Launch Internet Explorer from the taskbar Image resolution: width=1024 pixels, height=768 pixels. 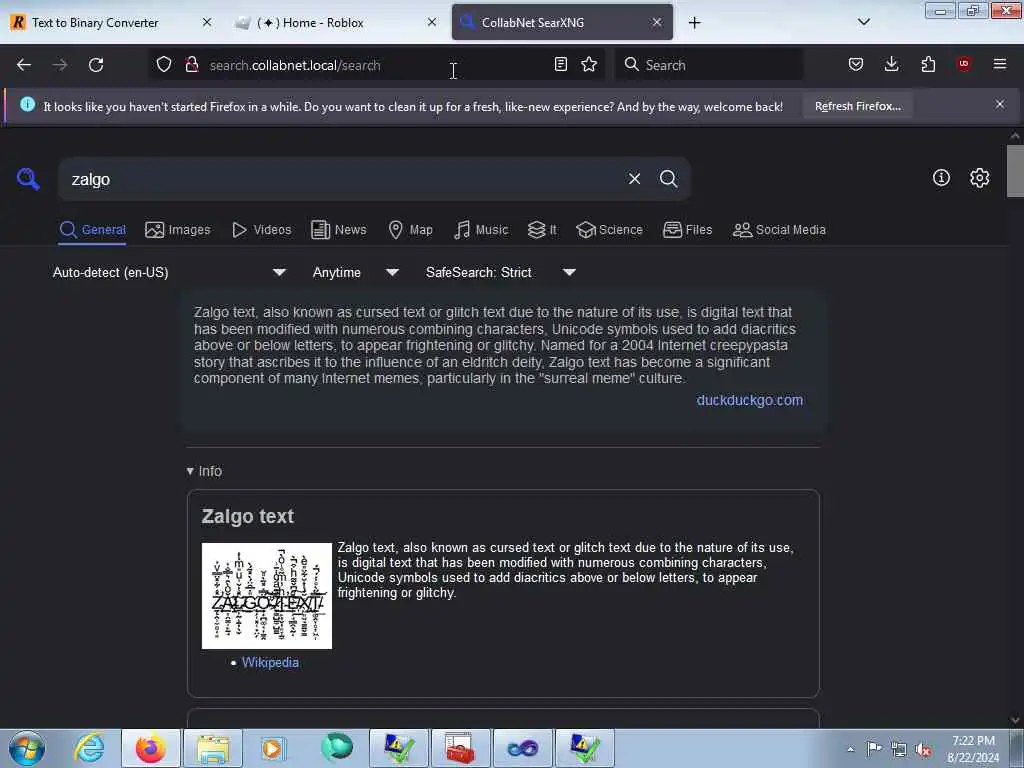tap(89, 748)
